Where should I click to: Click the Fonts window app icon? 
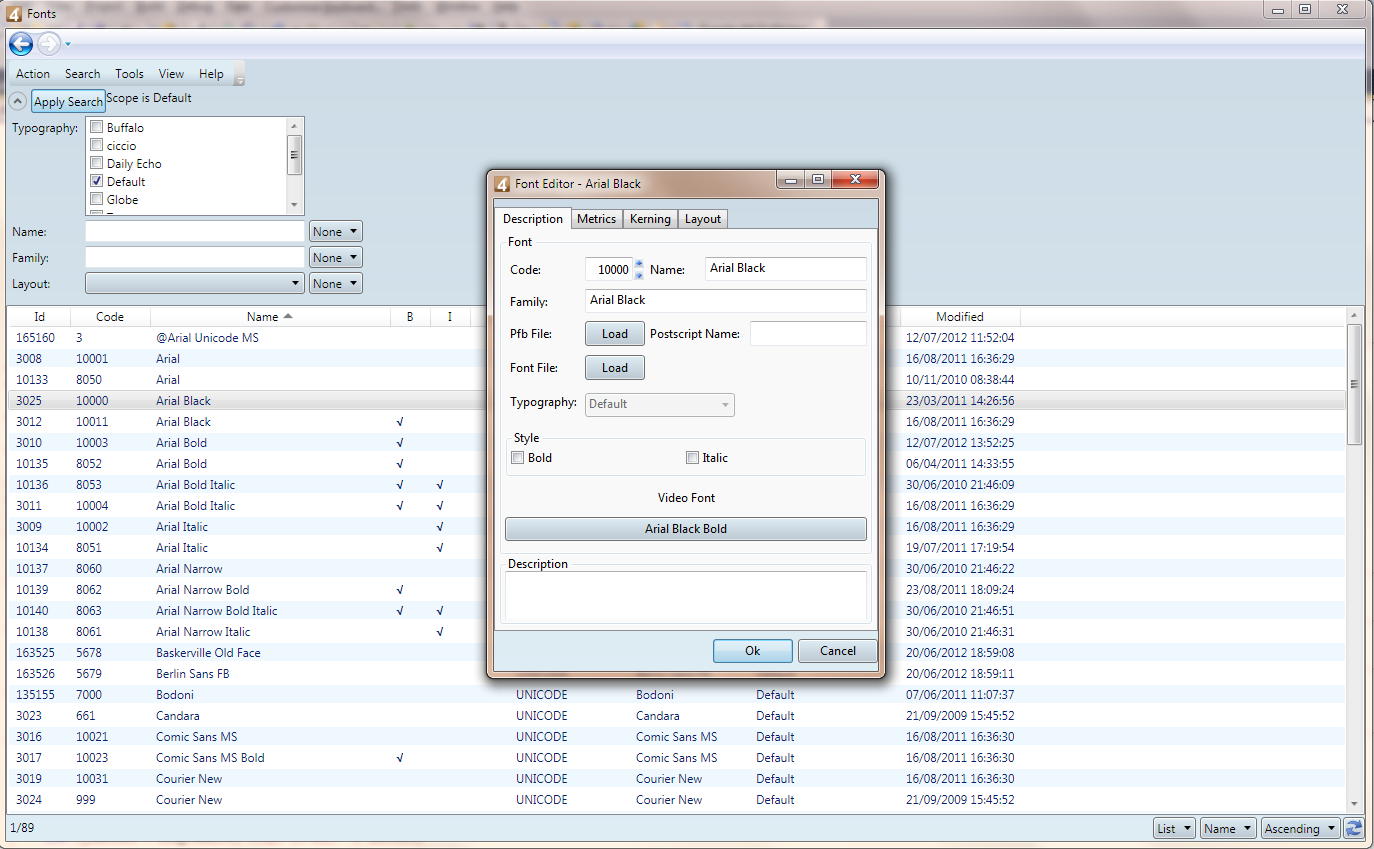click(14, 13)
